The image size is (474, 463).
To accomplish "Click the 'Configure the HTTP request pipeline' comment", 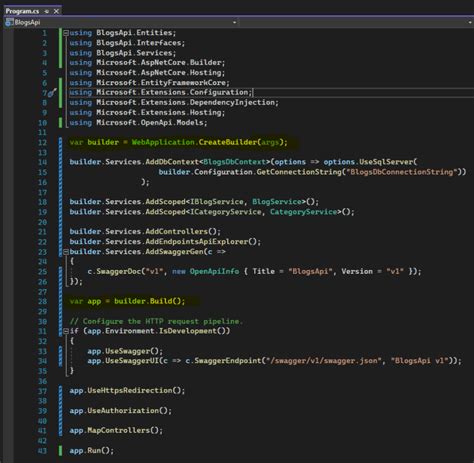I will click(156, 321).
